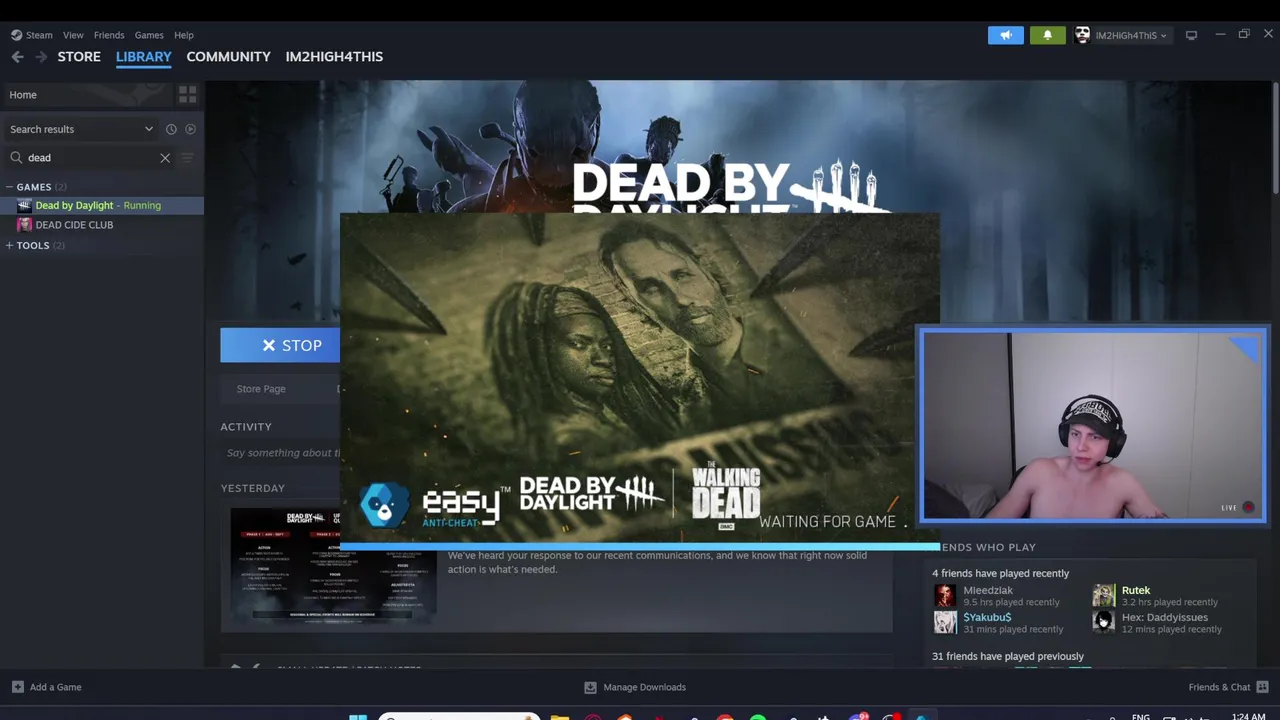Open the View menu
Image resolution: width=1280 pixels, height=720 pixels.
click(x=73, y=35)
